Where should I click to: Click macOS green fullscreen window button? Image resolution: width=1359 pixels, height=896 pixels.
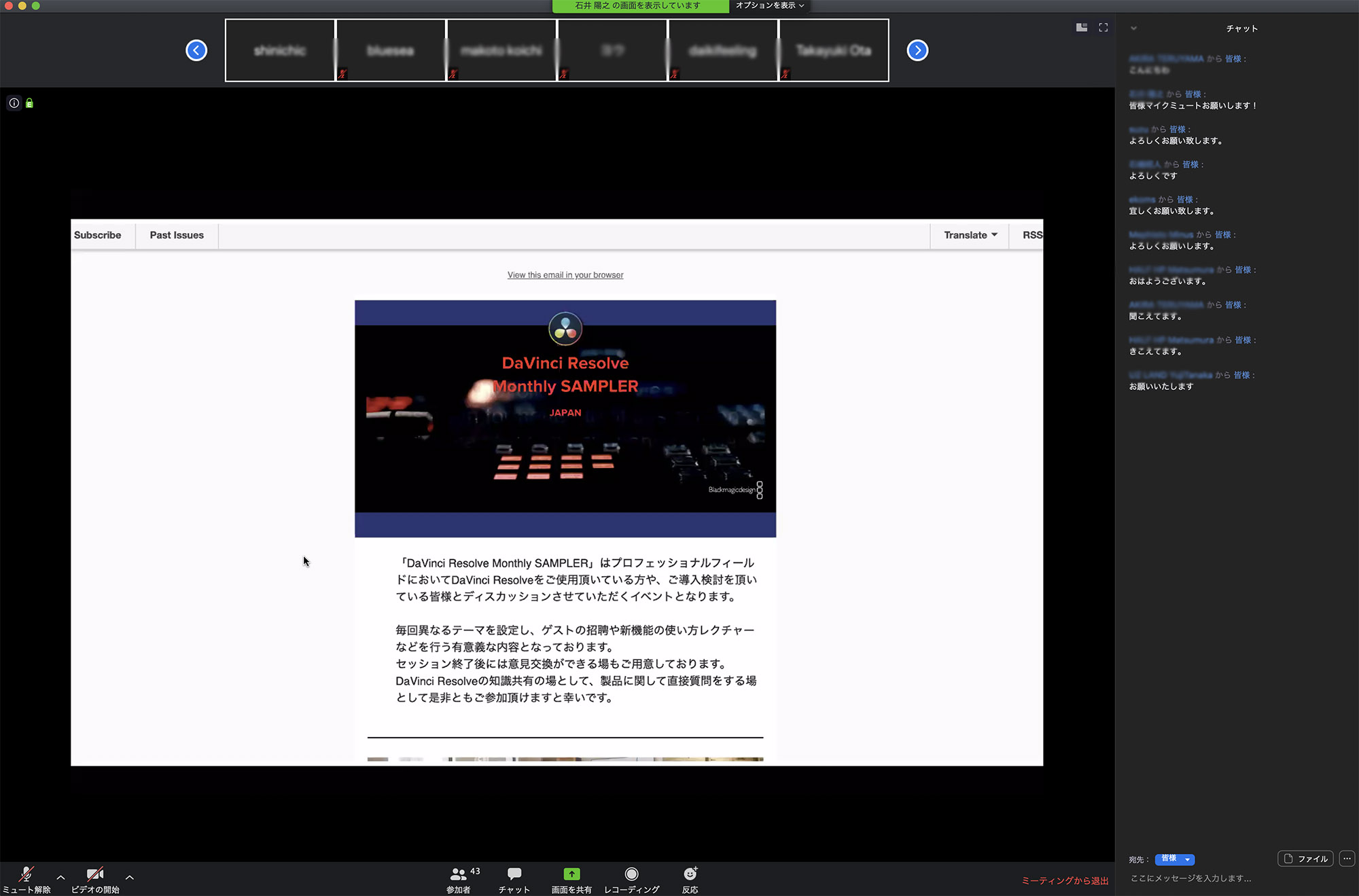coord(36,5)
